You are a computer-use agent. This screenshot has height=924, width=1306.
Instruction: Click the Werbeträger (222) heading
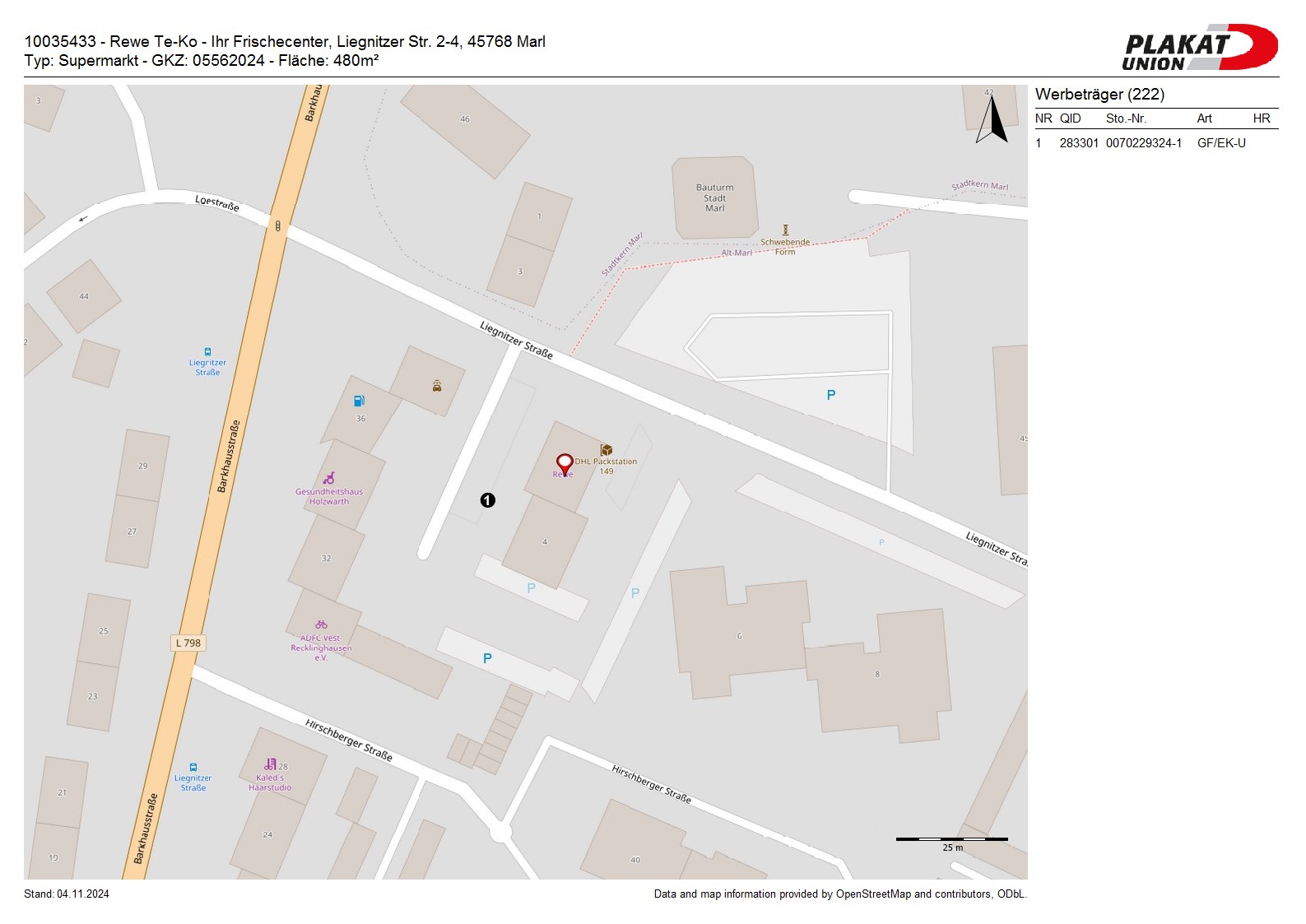point(1099,95)
